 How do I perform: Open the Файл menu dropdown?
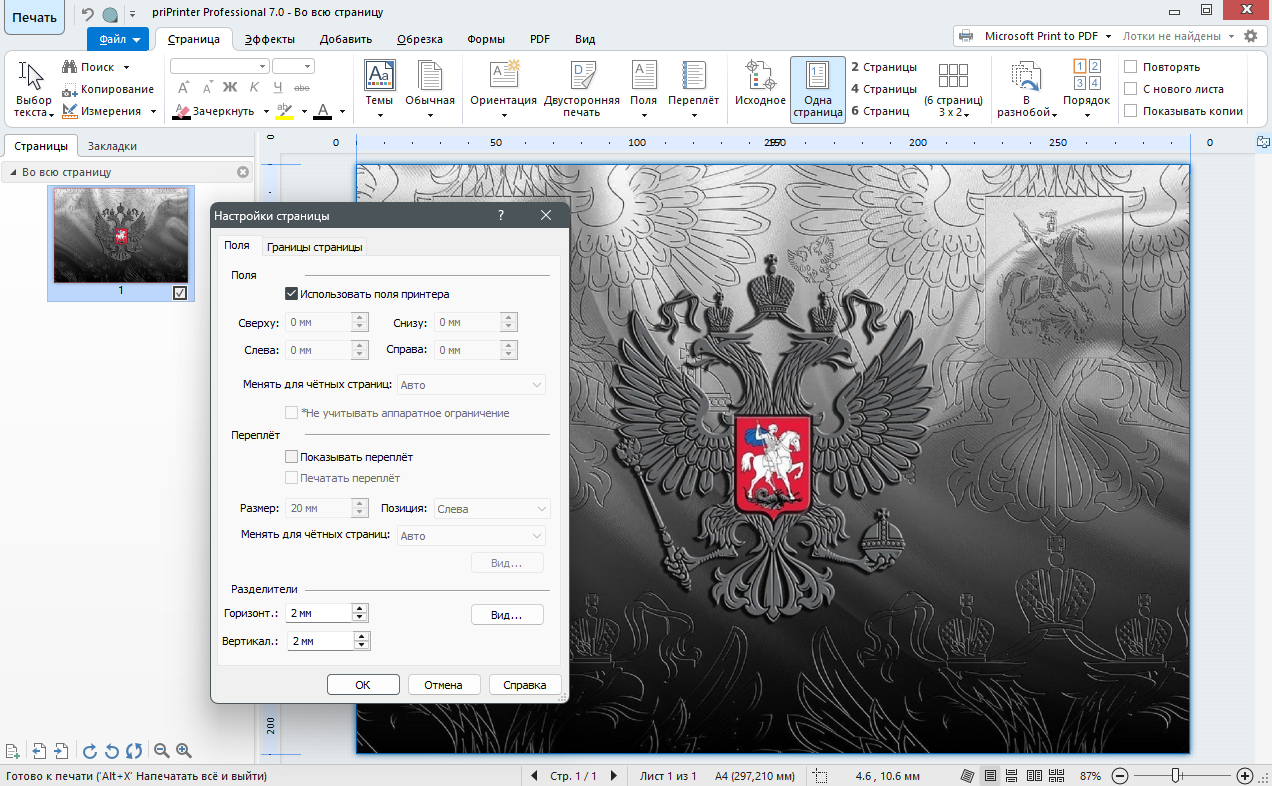point(118,39)
